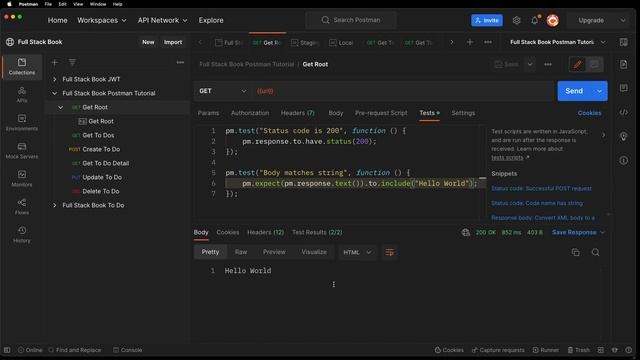
Task: Open the request more actions ellipsis
Action: (x=548, y=64)
